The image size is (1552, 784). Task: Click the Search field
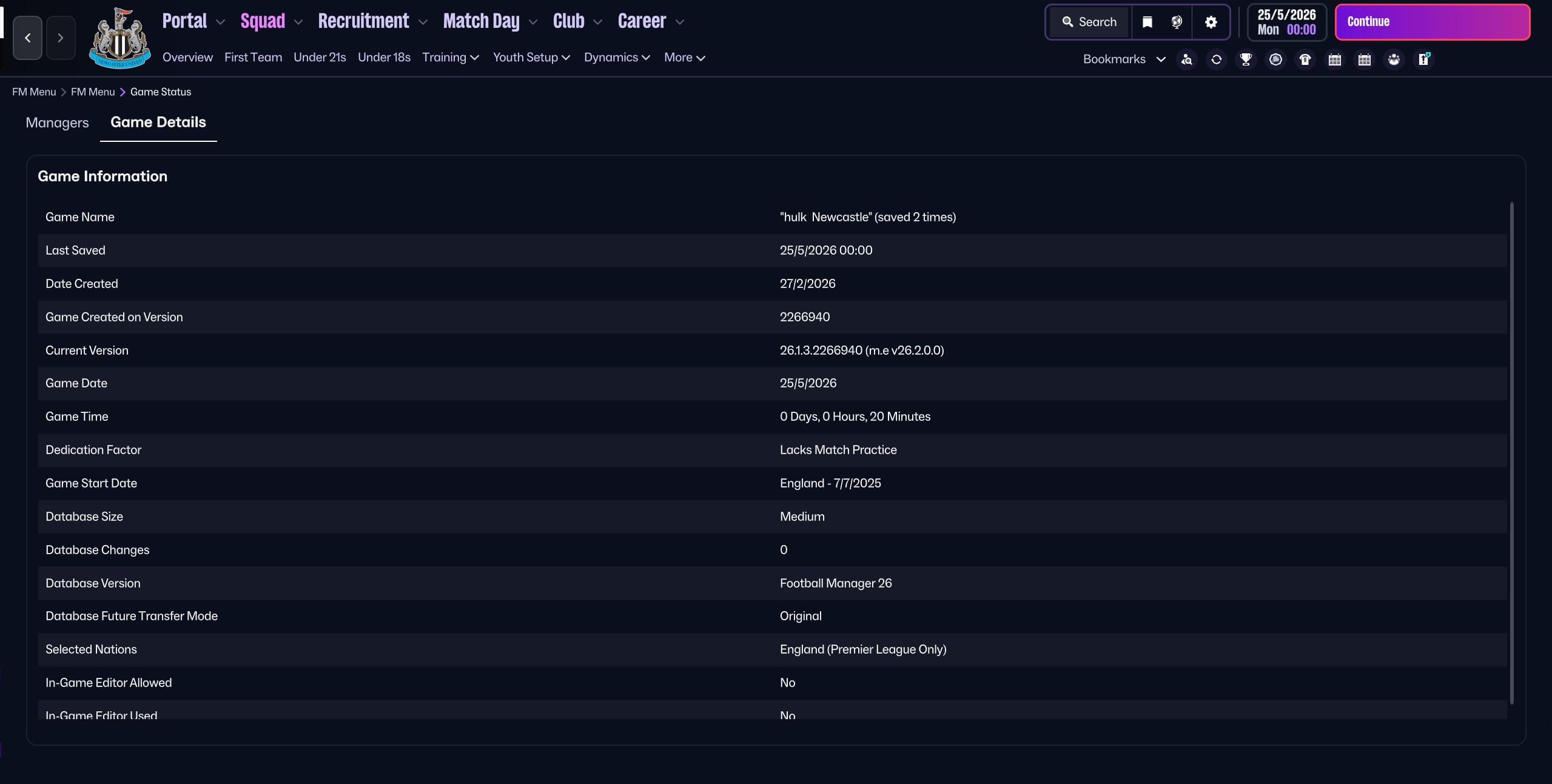[x=1090, y=22]
